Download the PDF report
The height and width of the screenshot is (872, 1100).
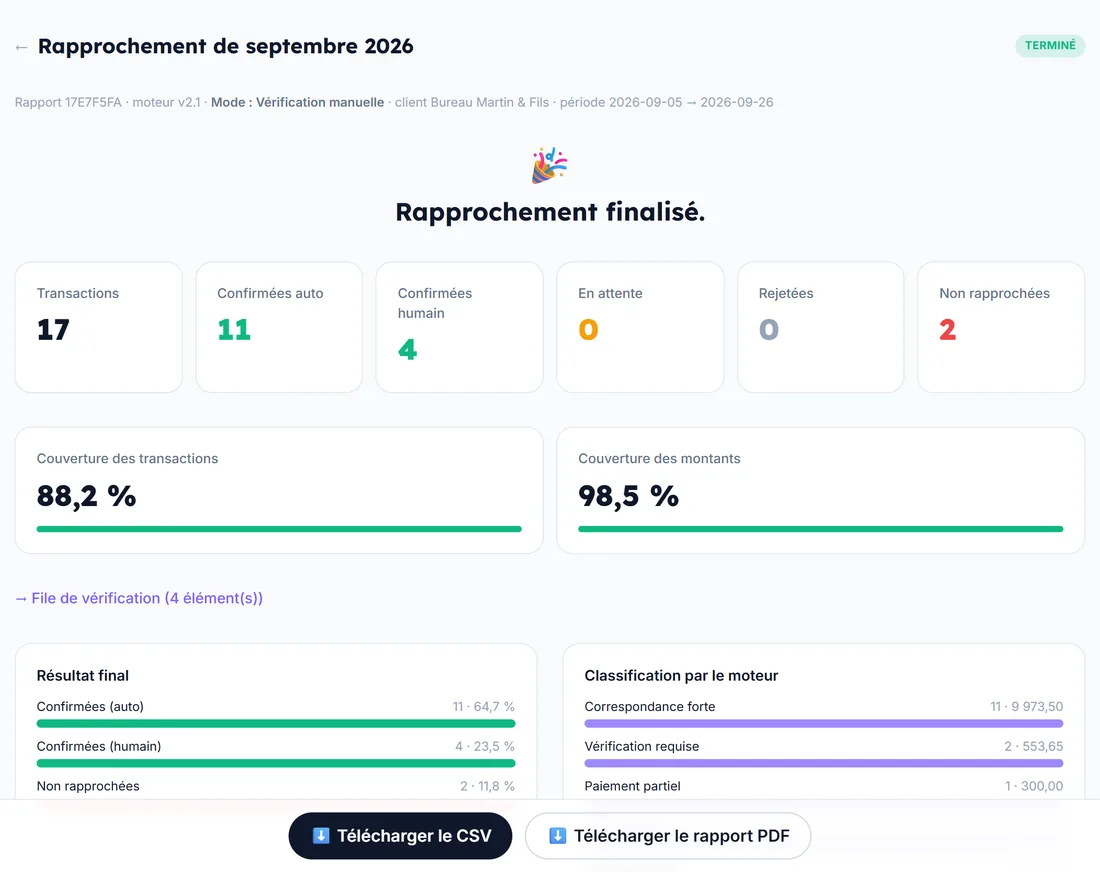(x=668, y=836)
